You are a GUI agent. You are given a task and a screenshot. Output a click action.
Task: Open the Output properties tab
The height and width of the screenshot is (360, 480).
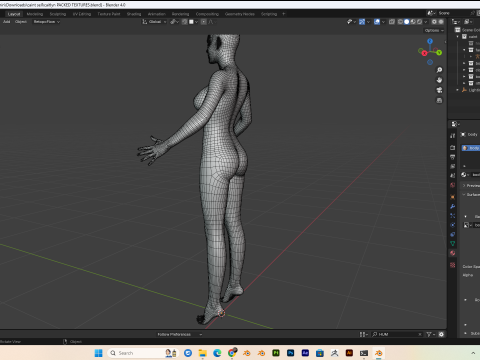pyautogui.click(x=453, y=157)
